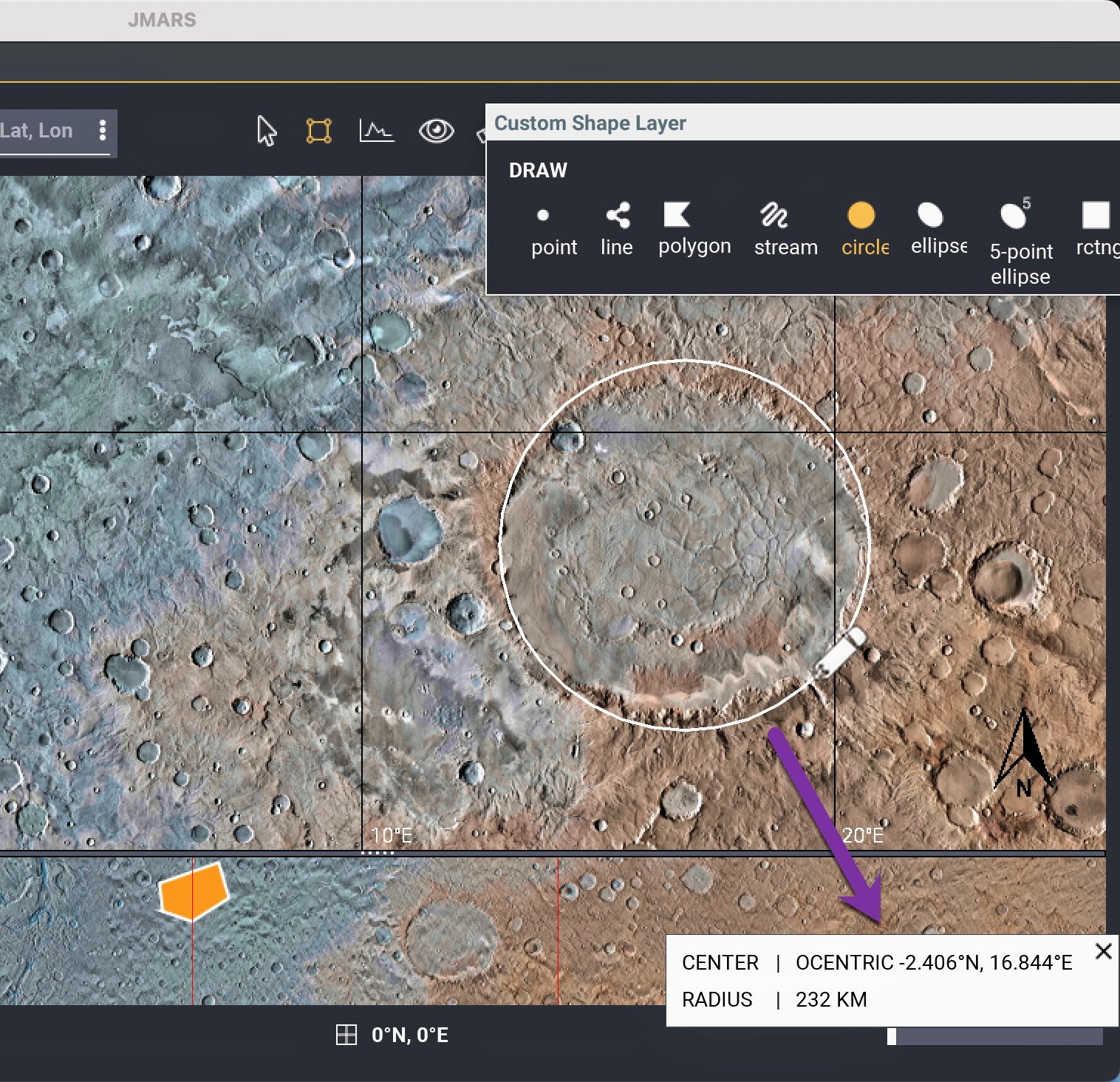Toggle the eye investigate tool

click(436, 132)
